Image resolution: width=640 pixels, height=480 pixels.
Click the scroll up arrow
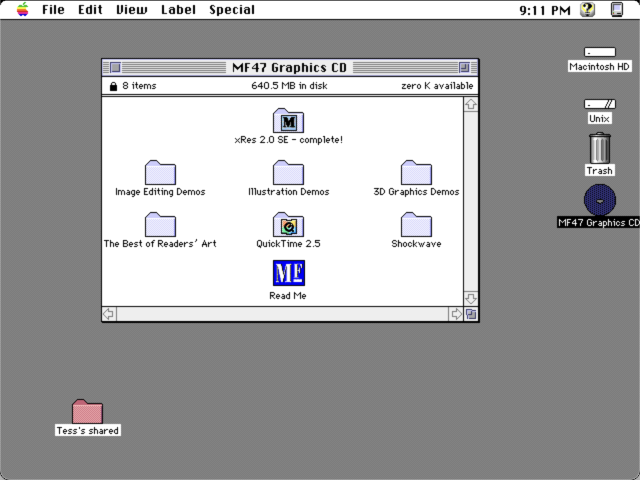pyautogui.click(x=471, y=104)
